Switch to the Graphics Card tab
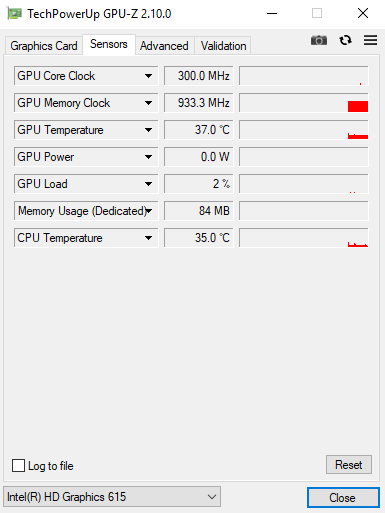This screenshot has height=513, width=385. 44,46
